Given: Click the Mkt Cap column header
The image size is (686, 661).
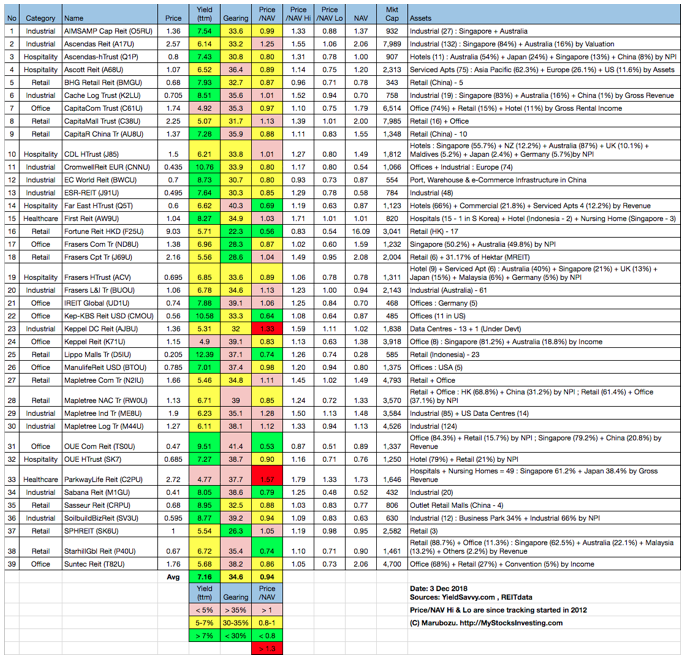Looking at the screenshot, I should coord(392,14).
